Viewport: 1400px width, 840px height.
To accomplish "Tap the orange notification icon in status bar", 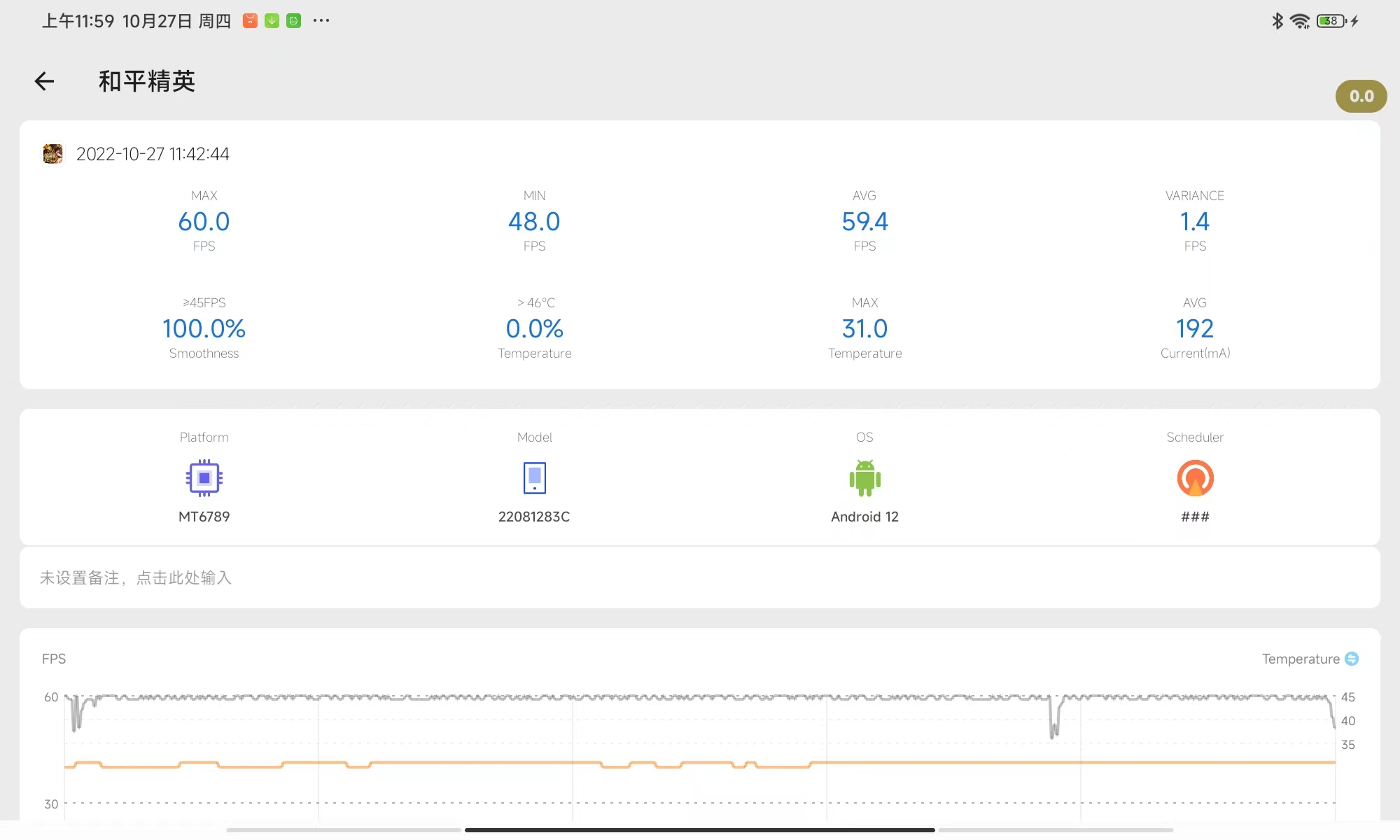I will point(250,21).
